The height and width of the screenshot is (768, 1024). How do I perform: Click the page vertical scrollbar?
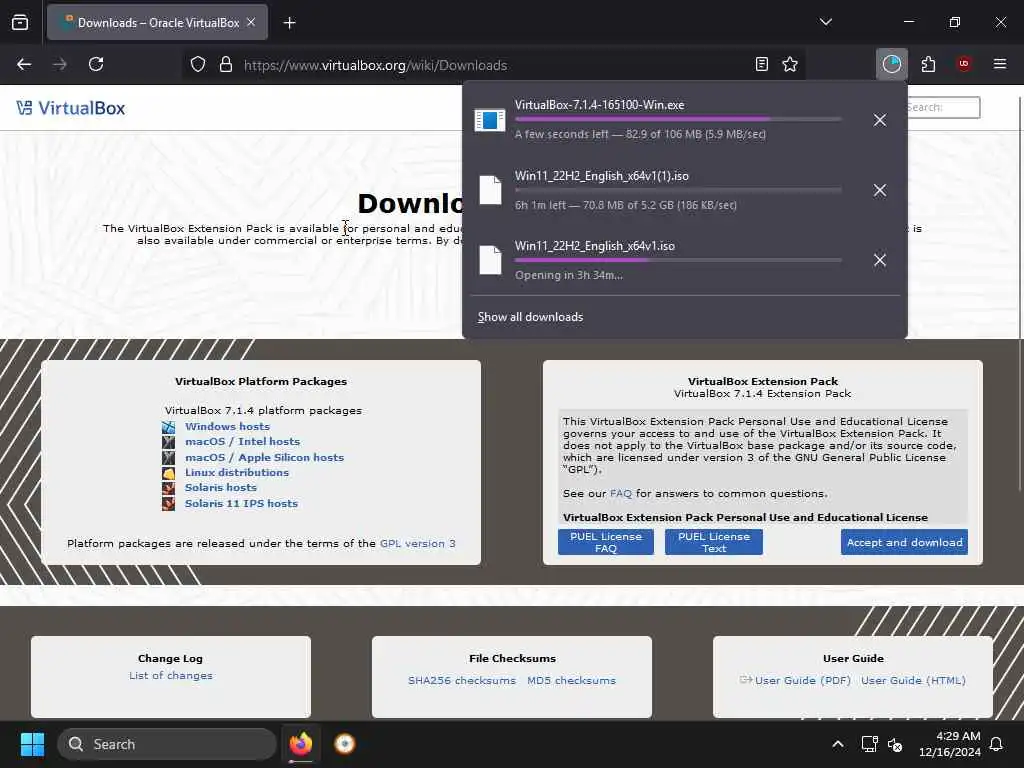point(1019,294)
